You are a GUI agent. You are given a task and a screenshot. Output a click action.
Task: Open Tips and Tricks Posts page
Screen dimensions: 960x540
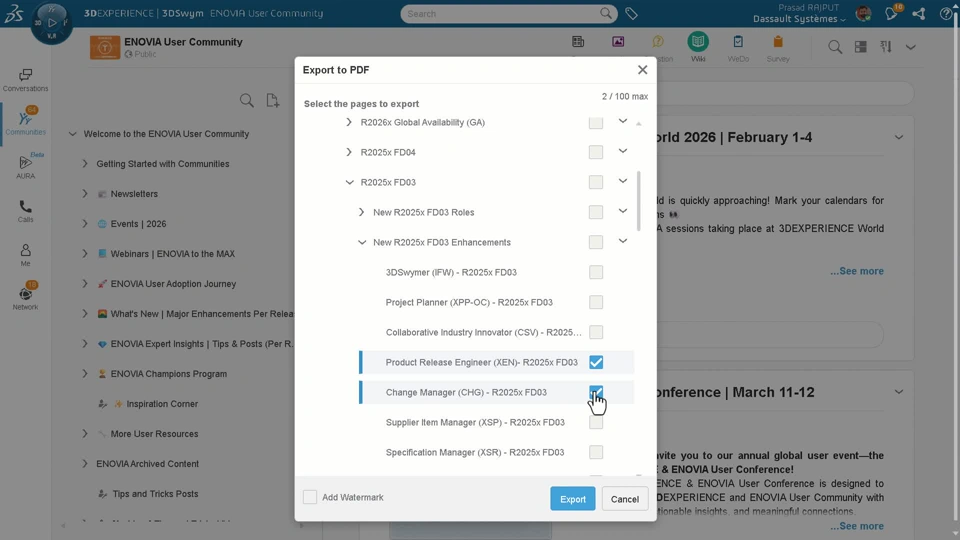155,493
